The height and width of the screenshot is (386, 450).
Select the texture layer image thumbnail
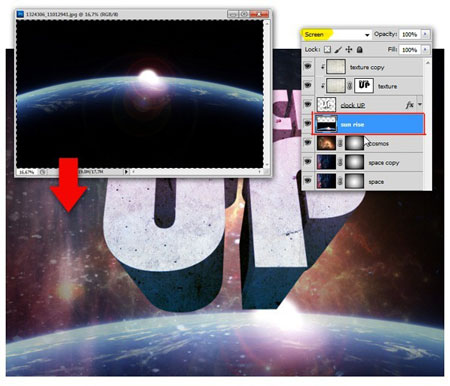pos(336,86)
